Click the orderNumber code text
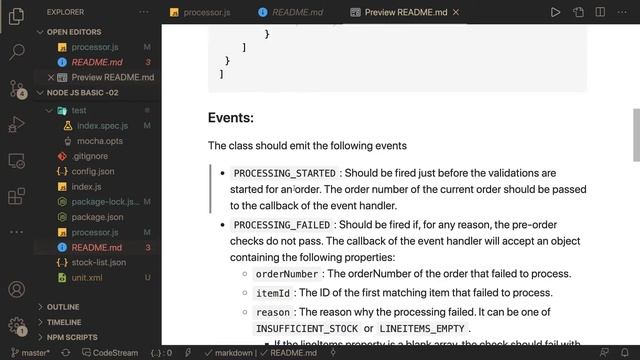This screenshot has height=360, width=640. [x=287, y=274]
